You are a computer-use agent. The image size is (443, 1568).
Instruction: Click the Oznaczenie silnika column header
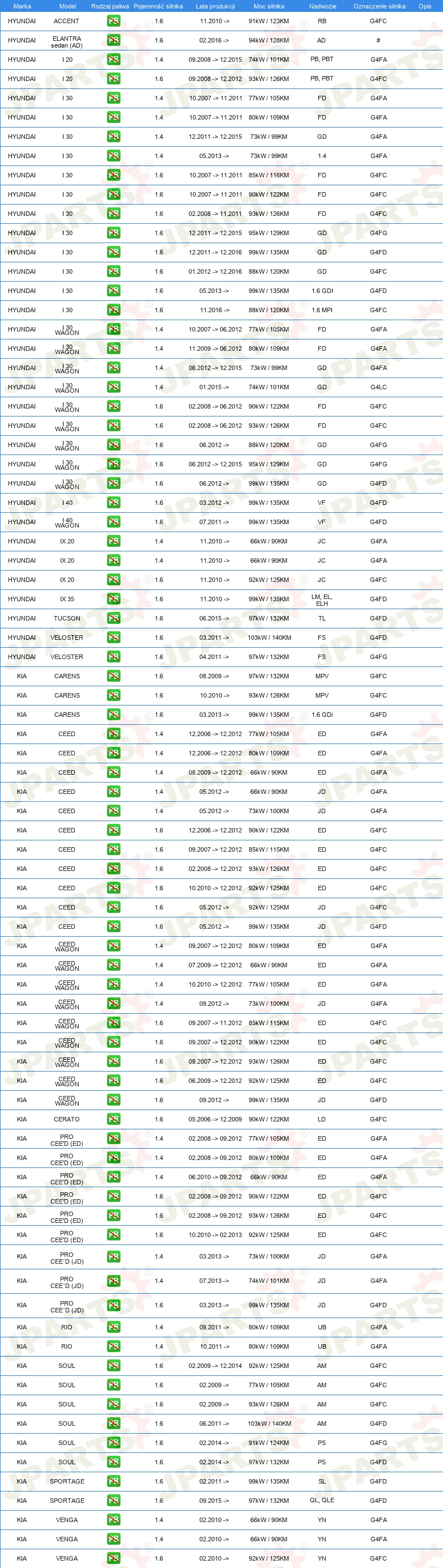pos(379,6)
